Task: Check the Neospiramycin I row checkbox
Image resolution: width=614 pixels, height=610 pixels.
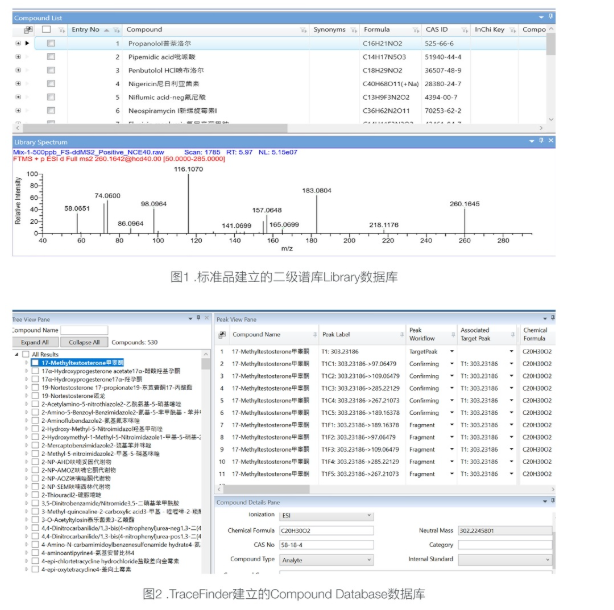Action: 51,111
